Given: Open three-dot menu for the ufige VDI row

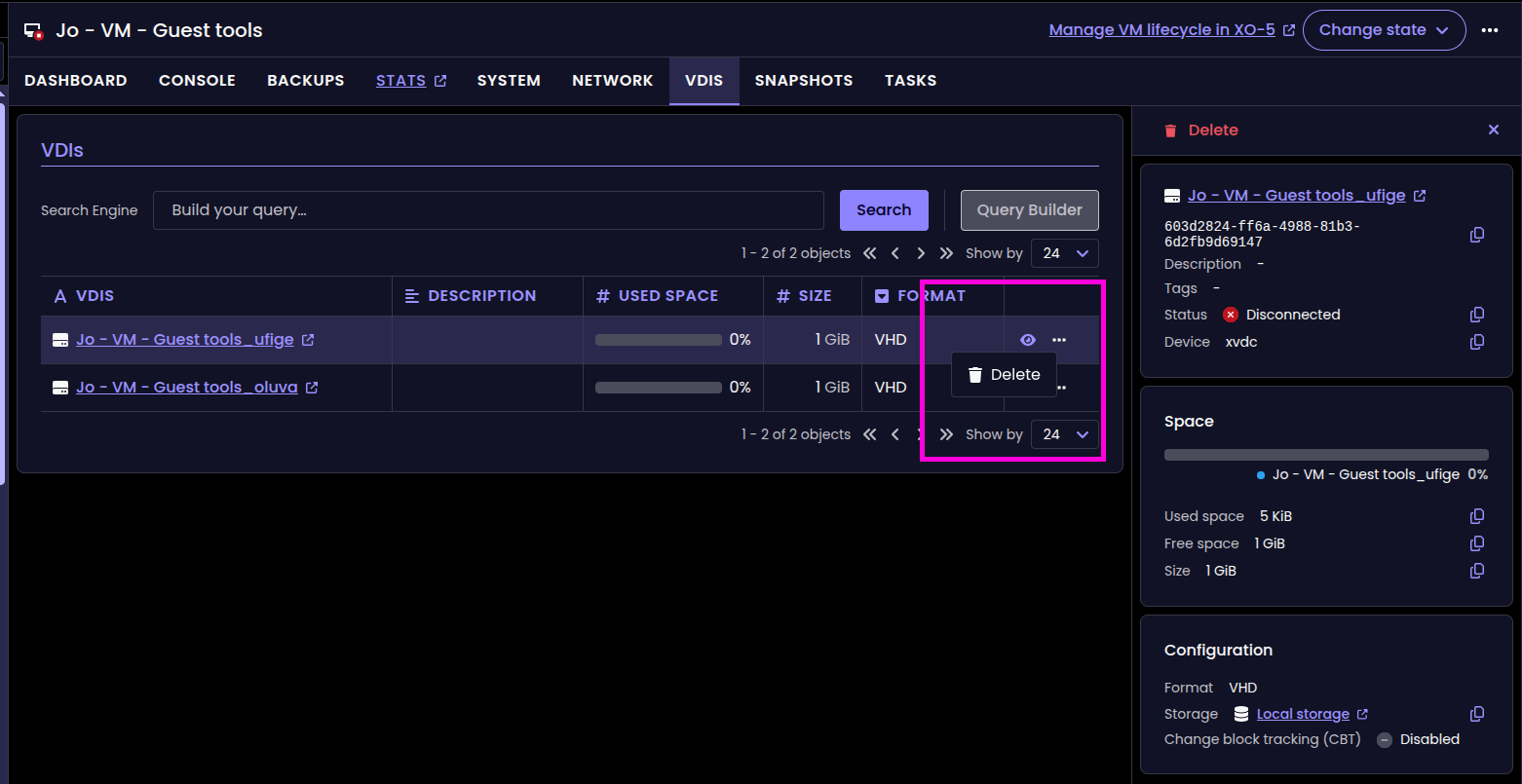Looking at the screenshot, I should [1059, 340].
